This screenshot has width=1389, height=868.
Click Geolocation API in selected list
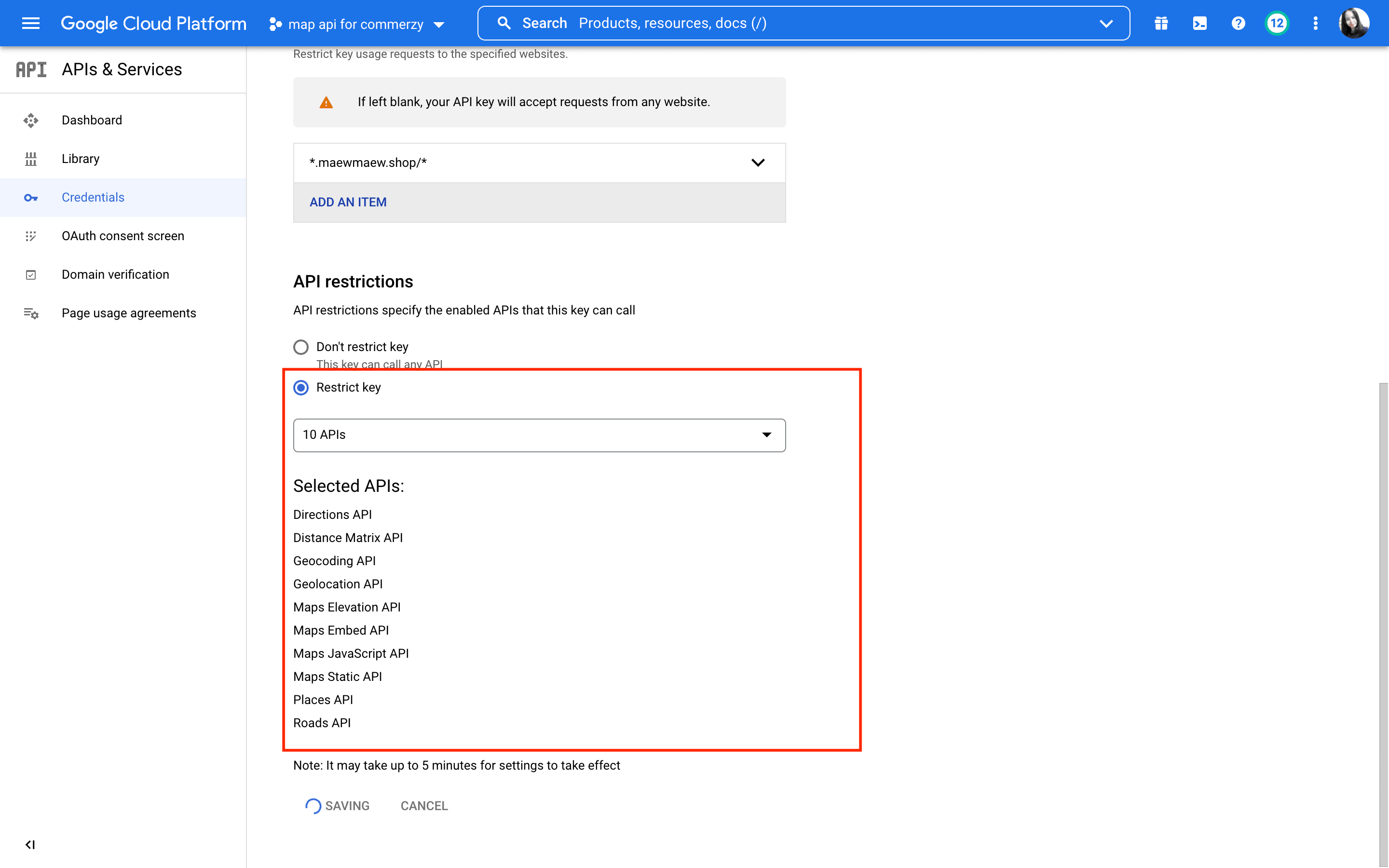[338, 584]
